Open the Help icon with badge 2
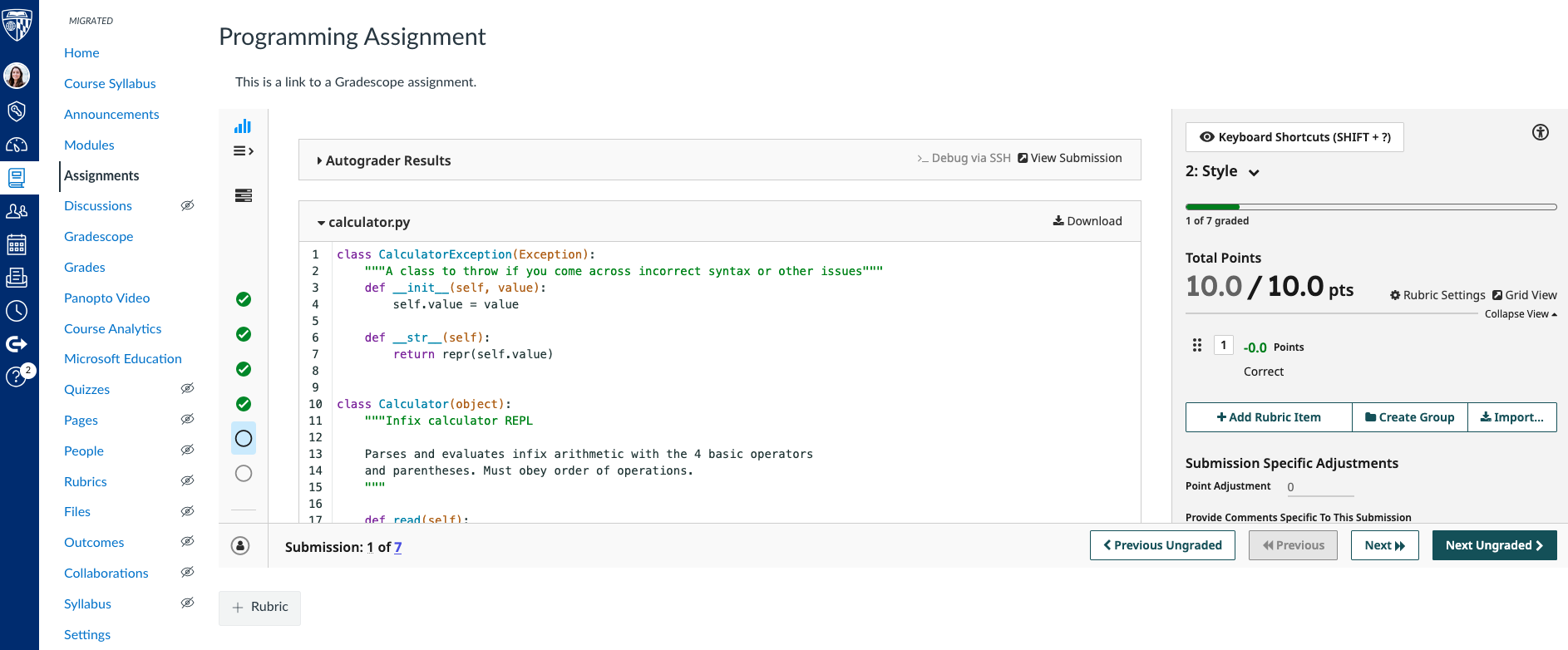Viewport: 1568px width, 650px height. pos(18,376)
